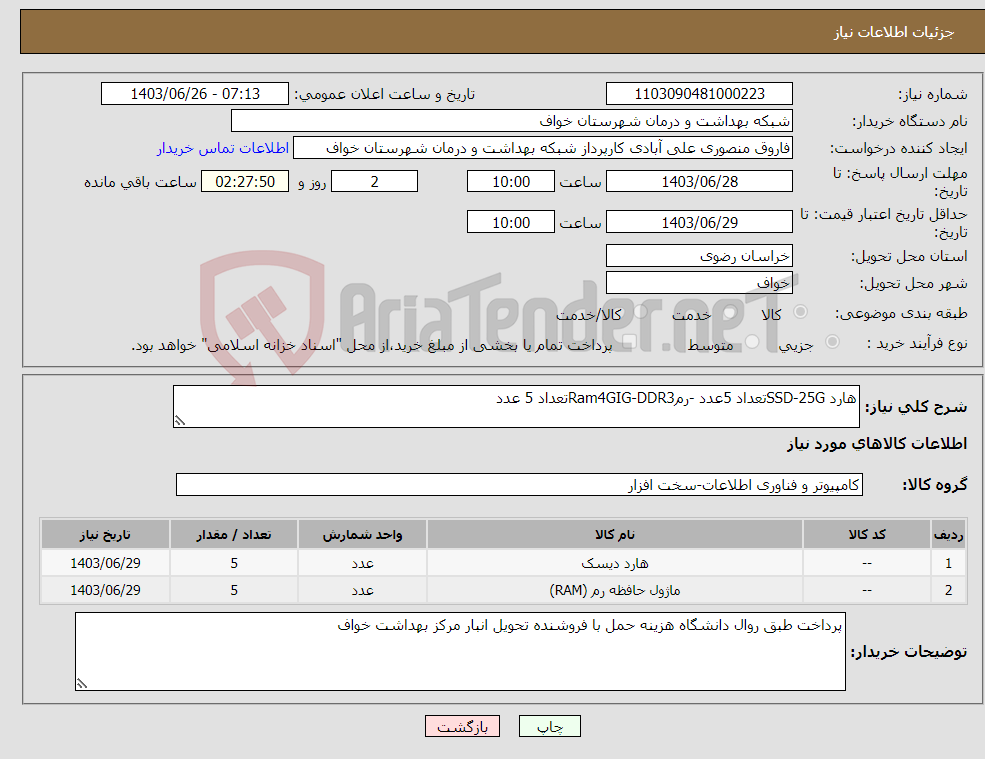Click the request creator name field
This screenshot has height=759, width=985.
tap(543, 148)
